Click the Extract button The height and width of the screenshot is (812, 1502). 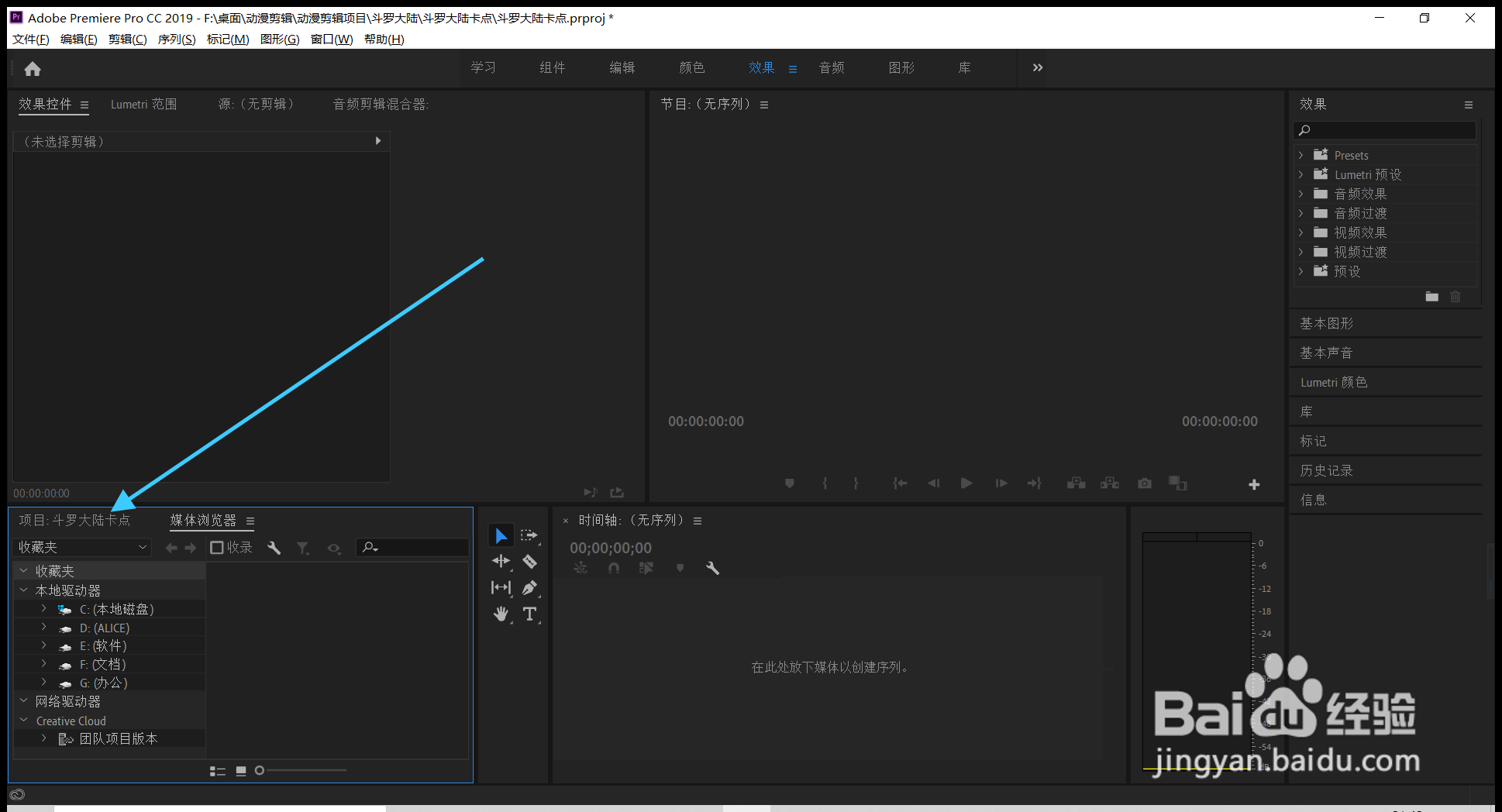click(x=1110, y=483)
